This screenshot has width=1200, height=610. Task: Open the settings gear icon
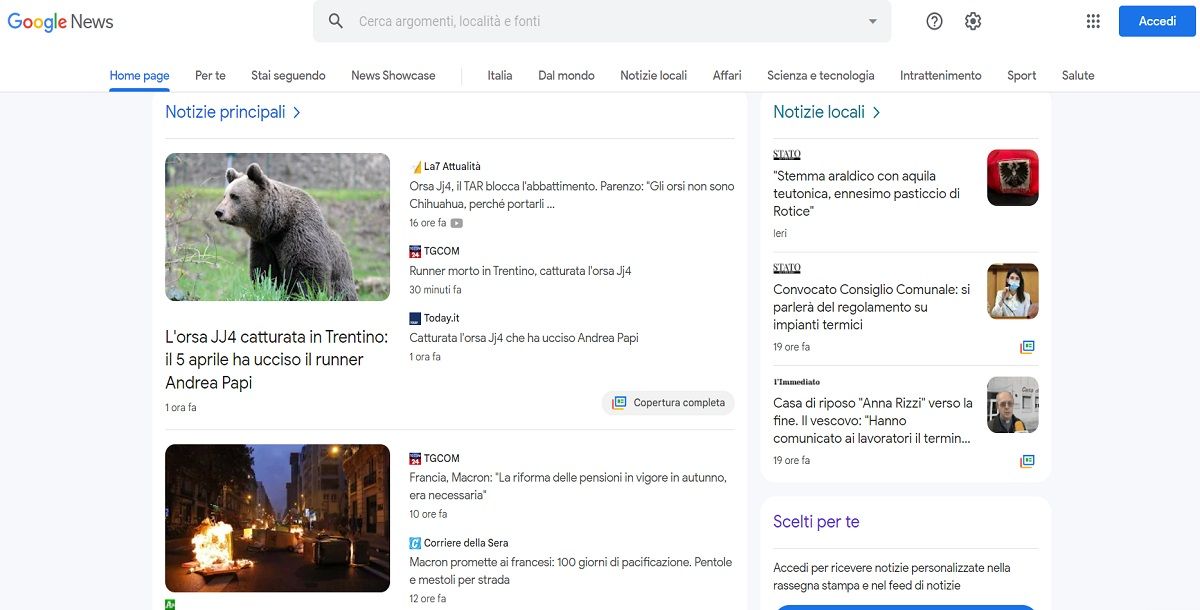(973, 21)
